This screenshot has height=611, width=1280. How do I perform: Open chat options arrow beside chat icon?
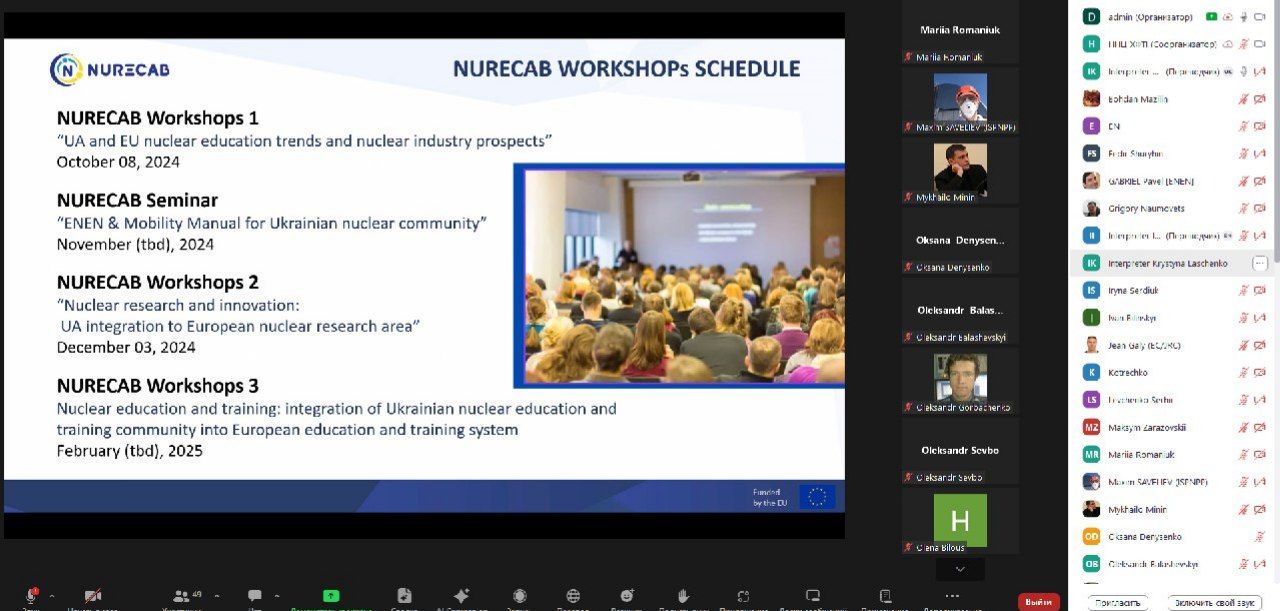click(x=278, y=595)
